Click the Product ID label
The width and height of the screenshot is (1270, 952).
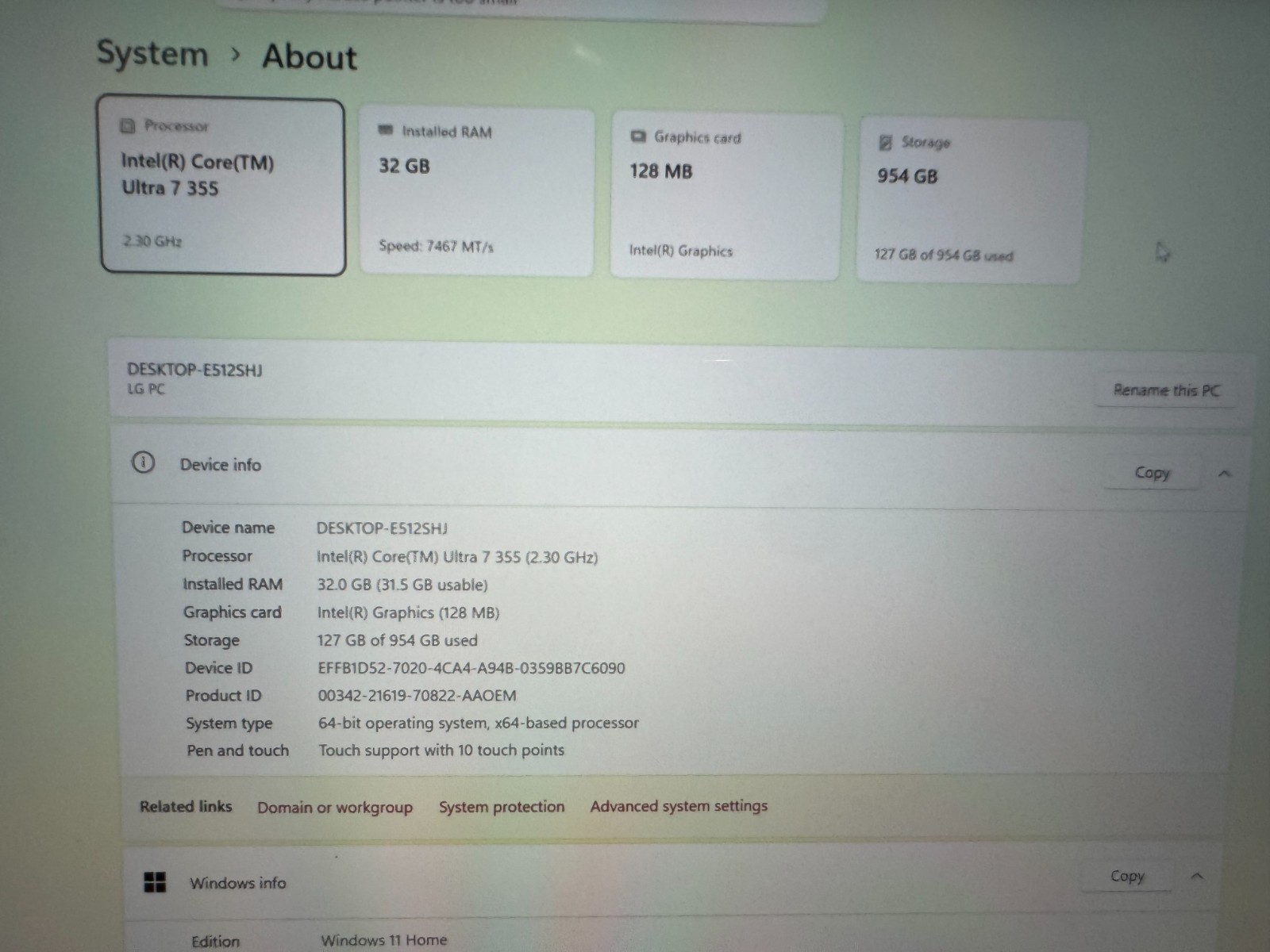click(223, 696)
